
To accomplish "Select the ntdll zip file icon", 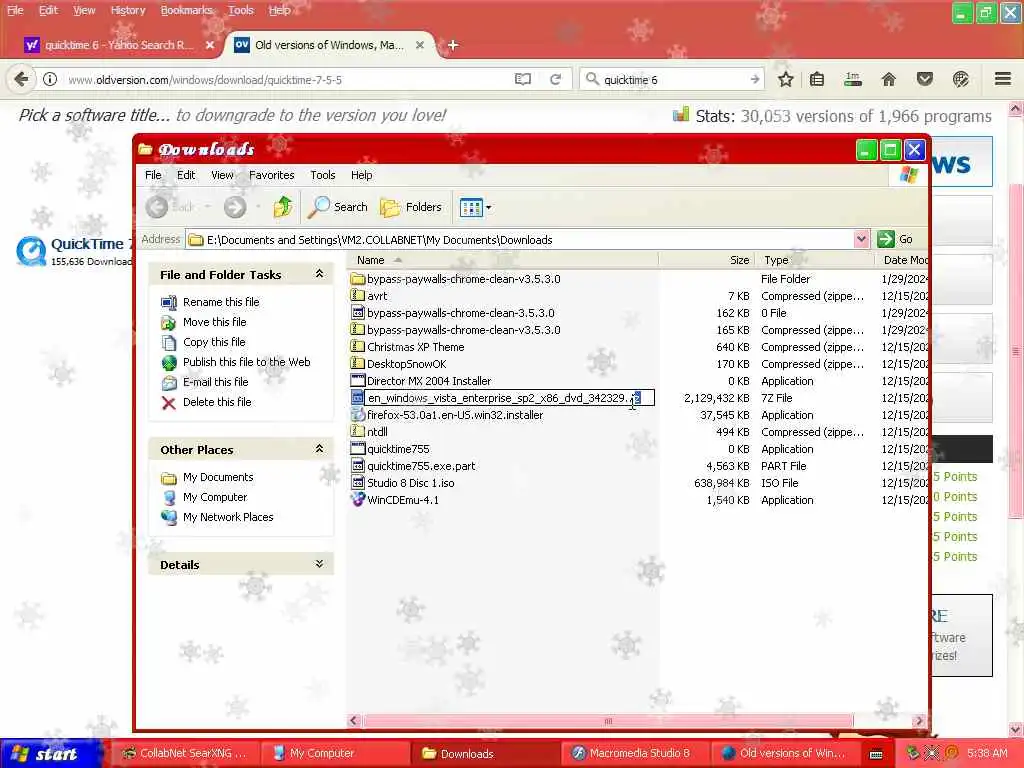I will click(x=357, y=432).
